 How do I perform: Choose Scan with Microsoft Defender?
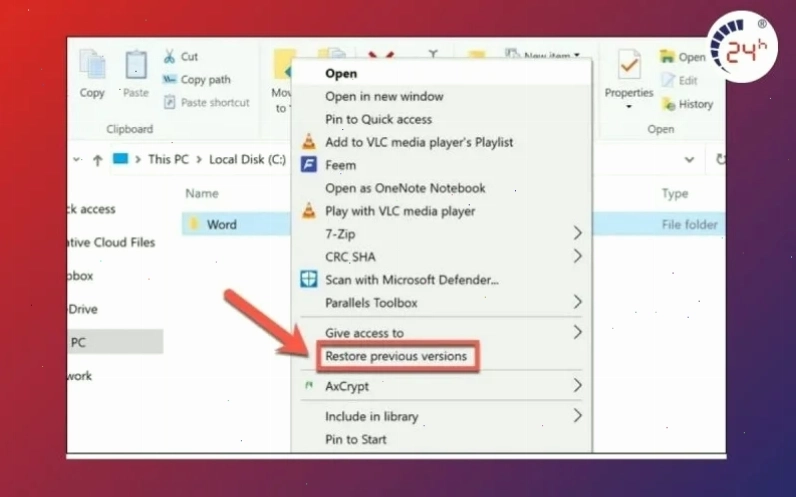point(441,280)
